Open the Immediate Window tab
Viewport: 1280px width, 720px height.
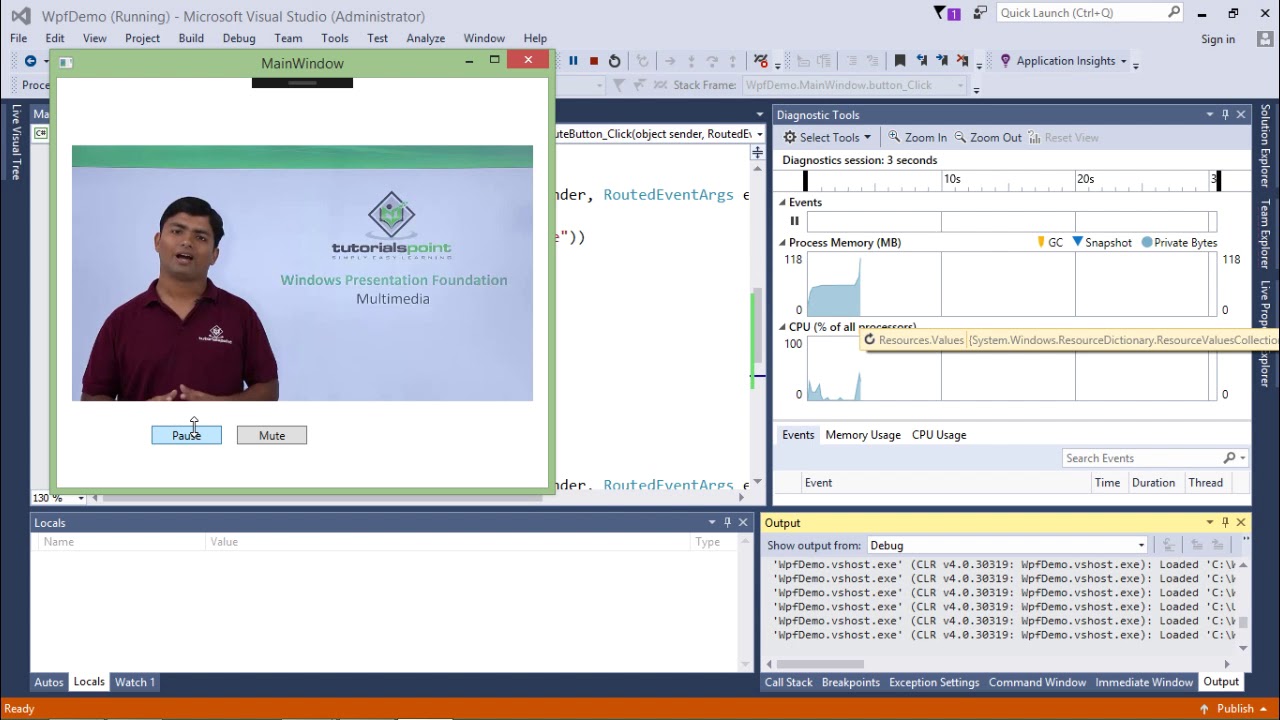coord(1144,682)
